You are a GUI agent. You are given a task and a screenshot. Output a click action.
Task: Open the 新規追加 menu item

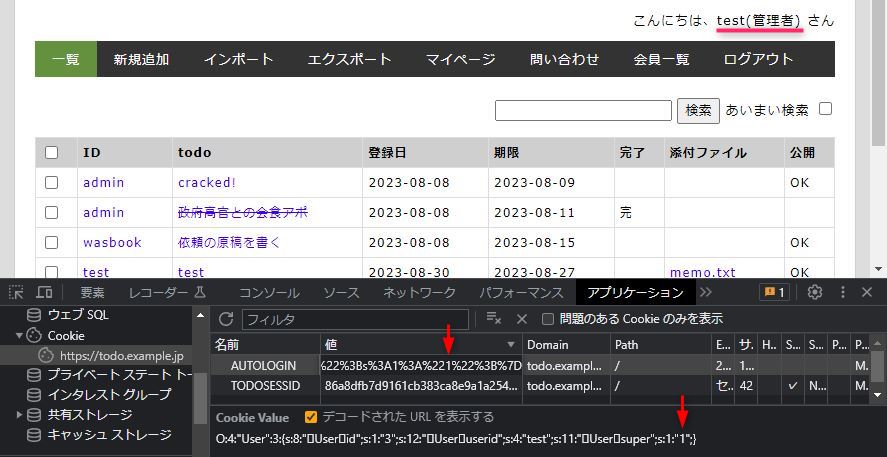pos(141,59)
